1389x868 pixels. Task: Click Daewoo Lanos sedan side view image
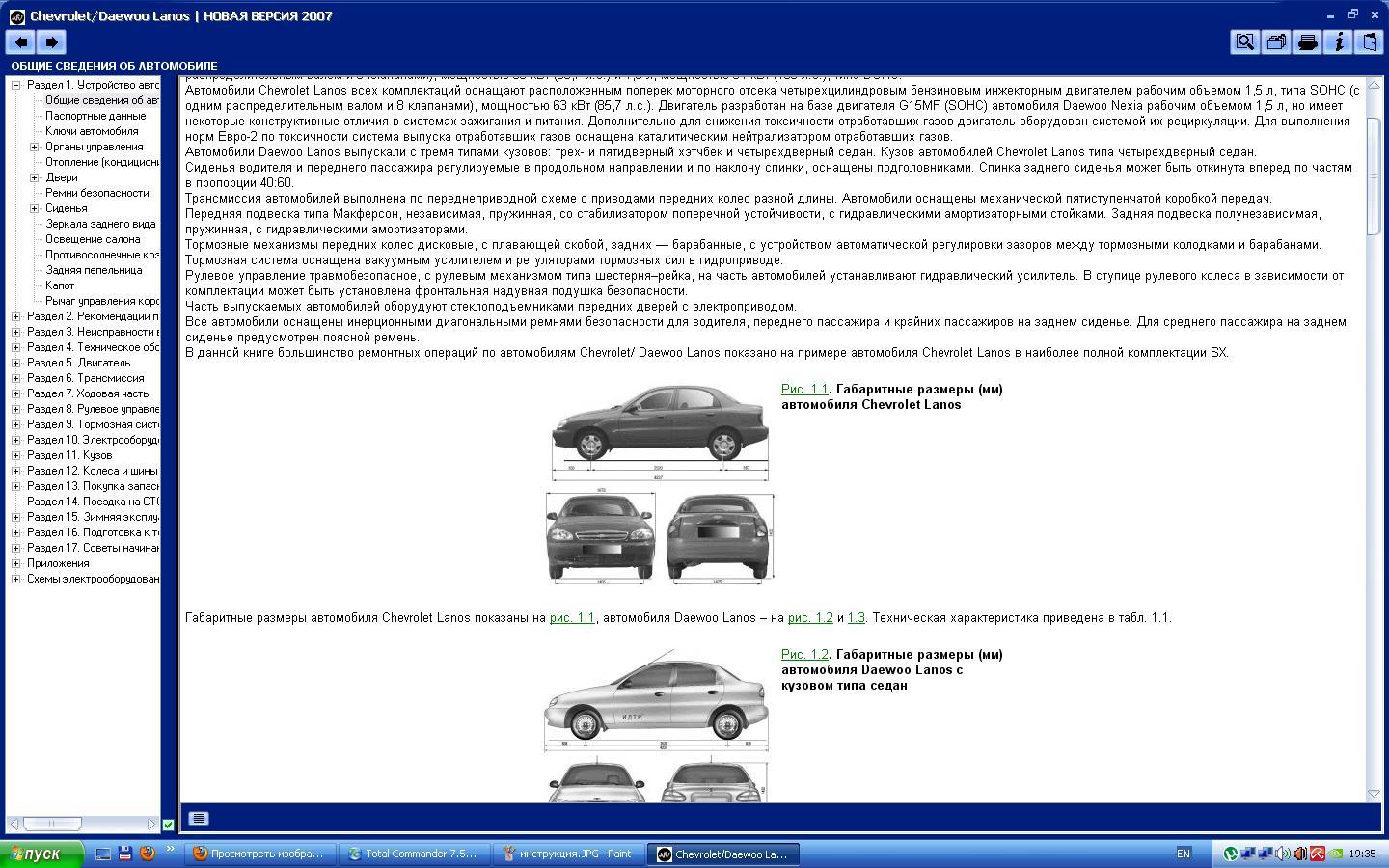point(656,699)
